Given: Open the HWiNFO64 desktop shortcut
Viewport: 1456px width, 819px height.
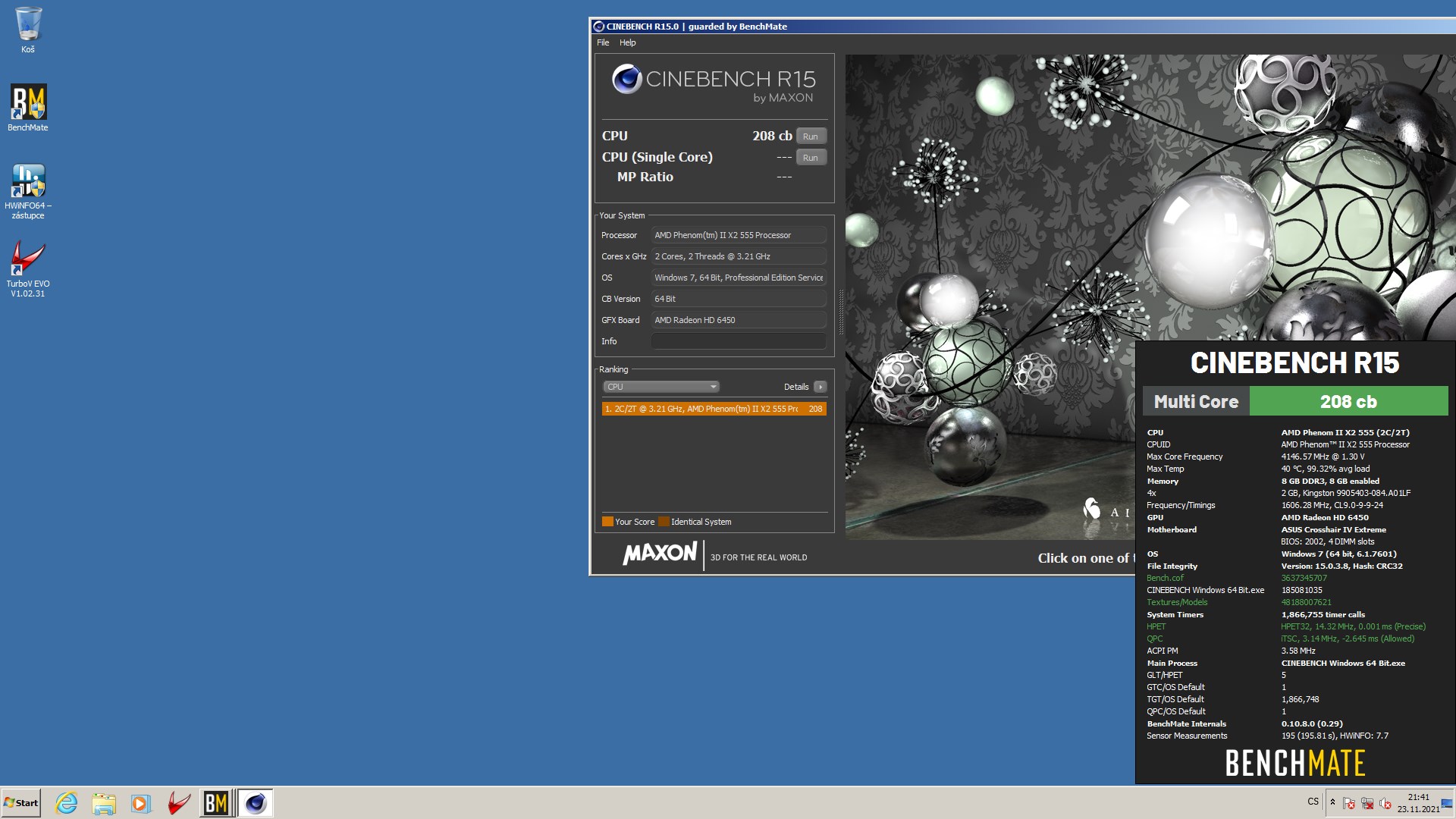Looking at the screenshot, I should (x=28, y=191).
